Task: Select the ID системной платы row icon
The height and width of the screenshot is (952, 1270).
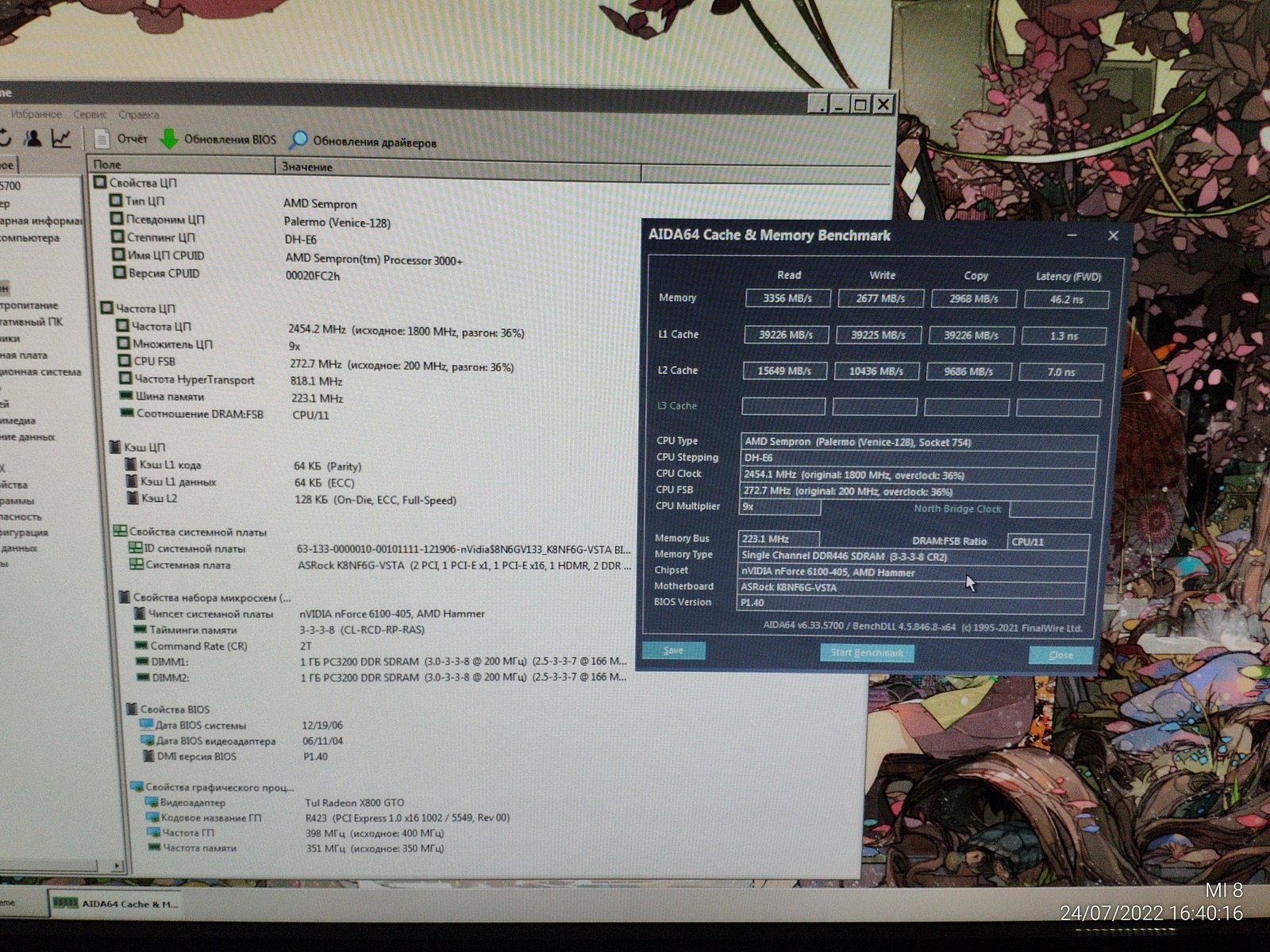Action: pos(135,547)
